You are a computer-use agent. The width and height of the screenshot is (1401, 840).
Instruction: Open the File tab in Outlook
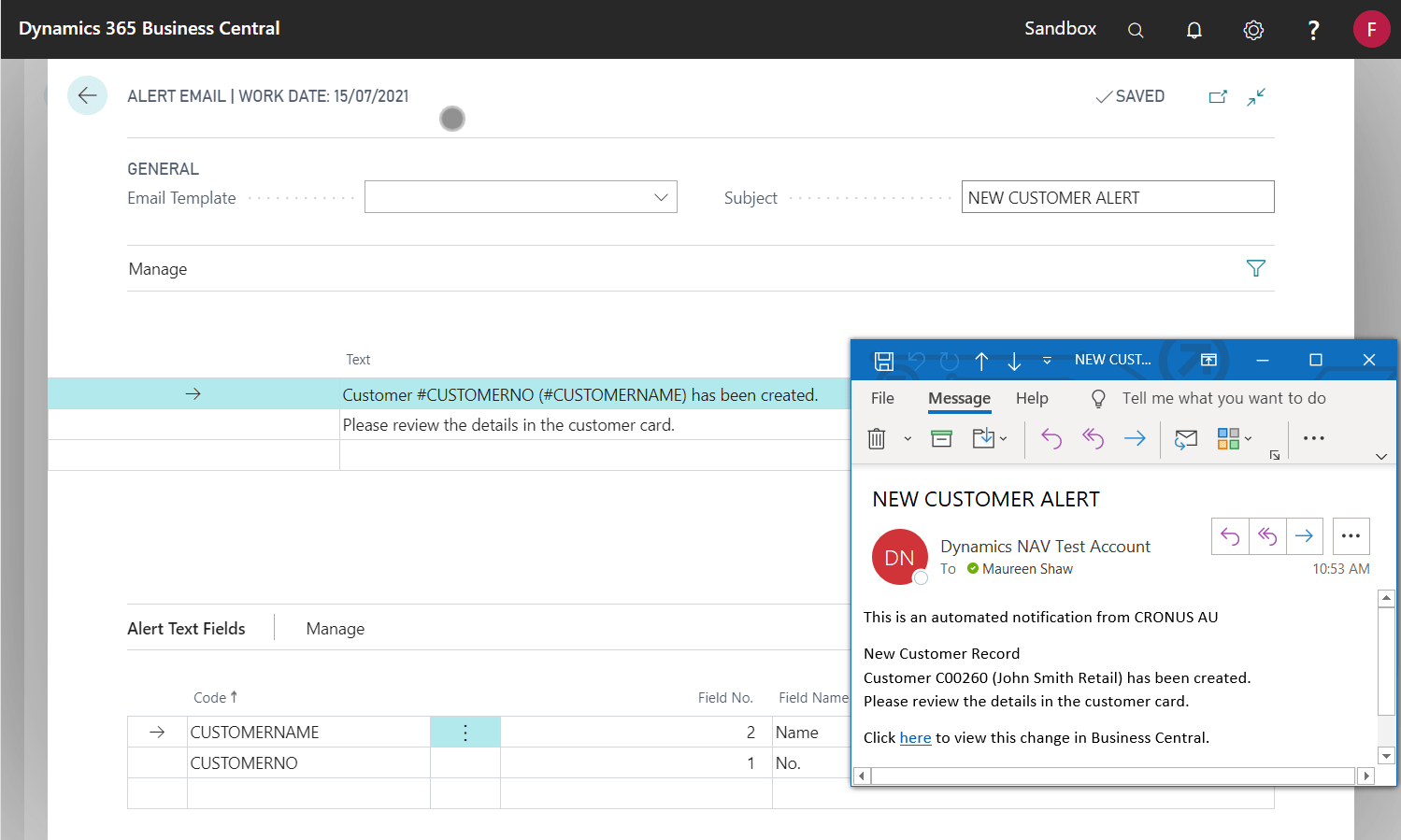click(882, 398)
